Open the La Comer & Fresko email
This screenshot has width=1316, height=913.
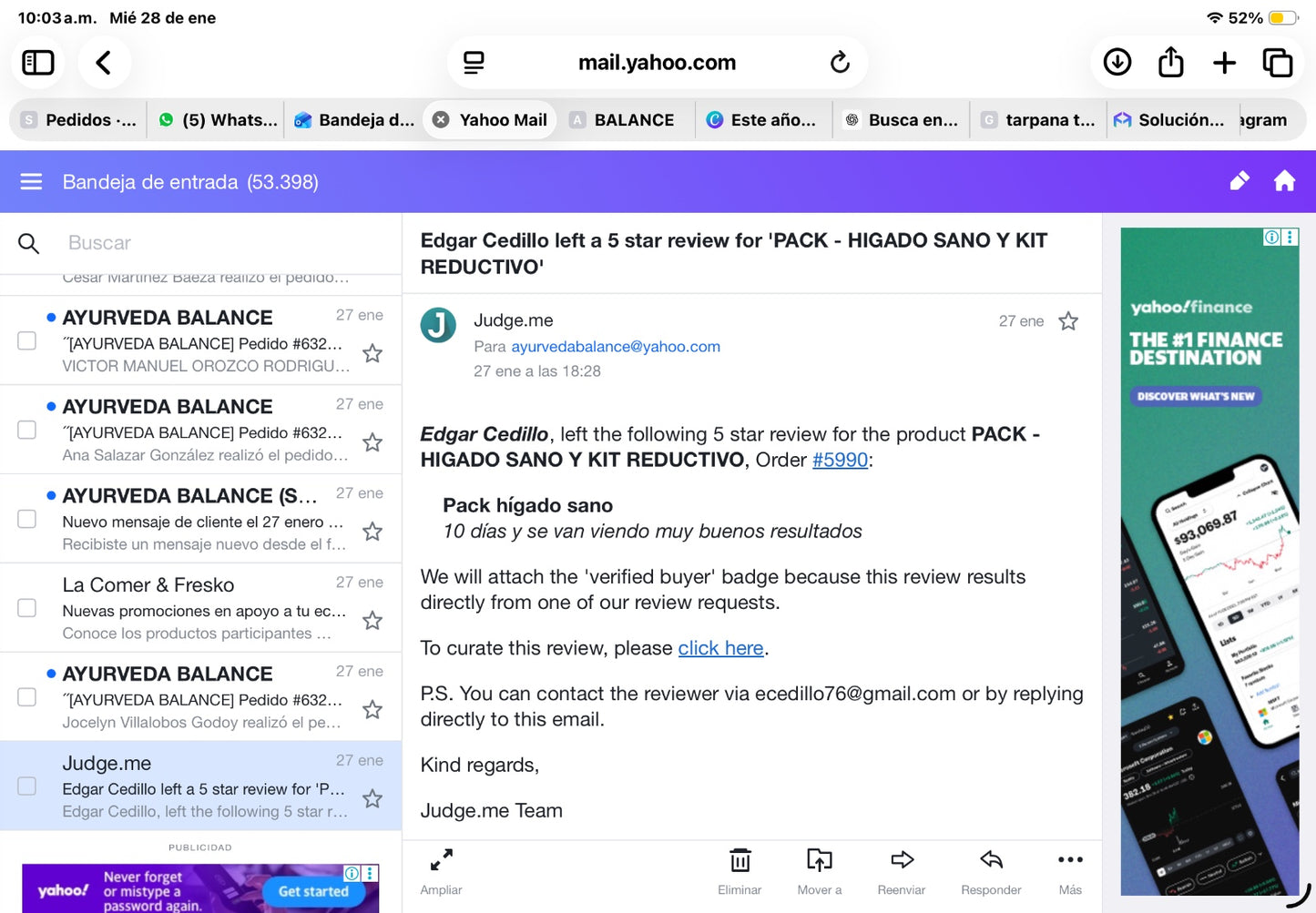(x=200, y=608)
